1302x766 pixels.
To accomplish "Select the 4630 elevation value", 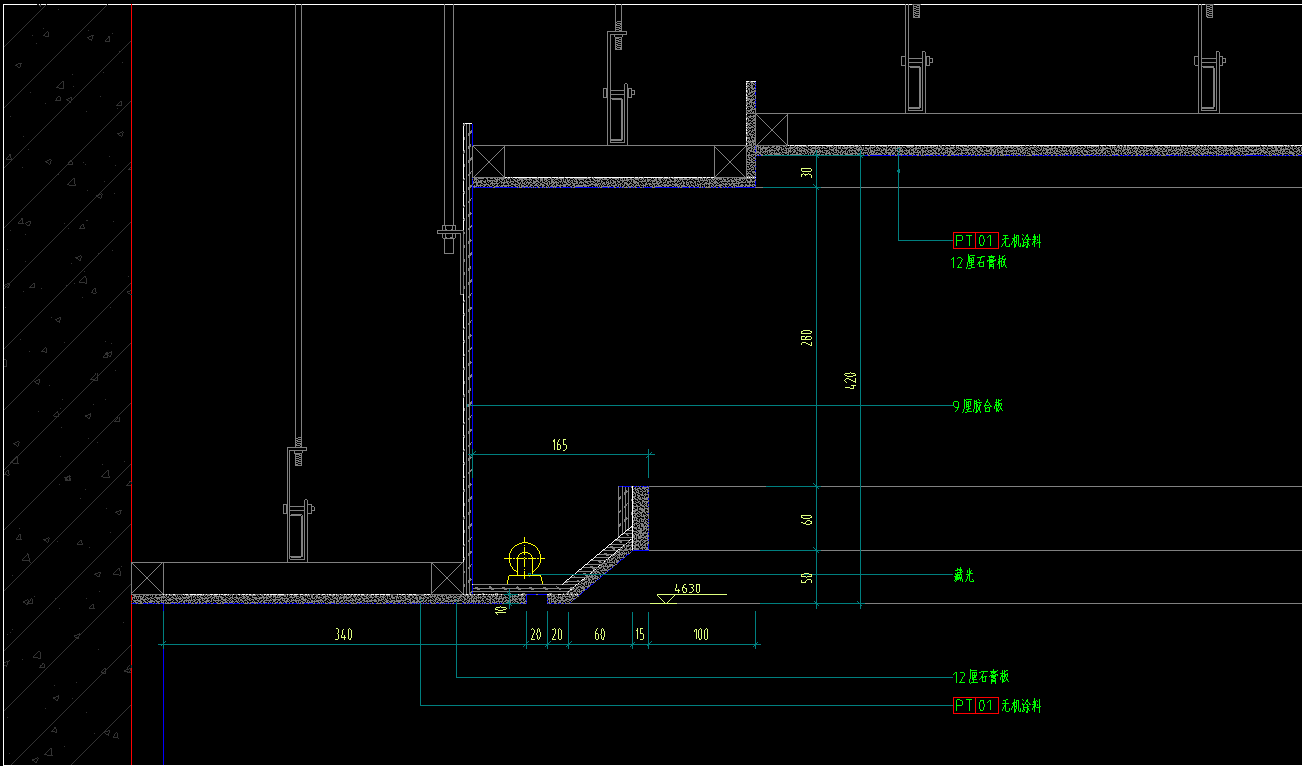I will click(x=687, y=588).
